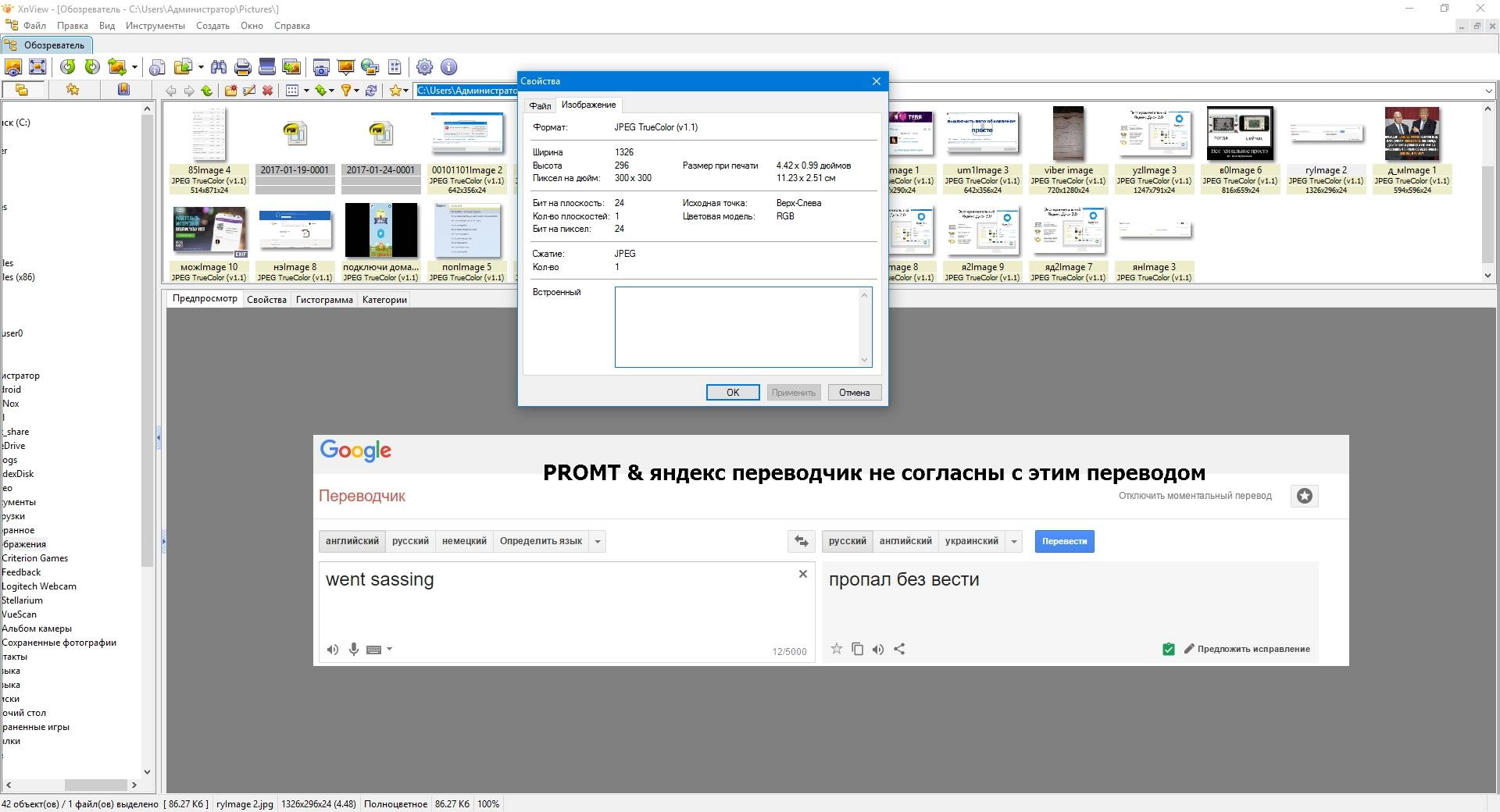Open the Файл menu
This screenshot has width=1500, height=812.
point(34,26)
